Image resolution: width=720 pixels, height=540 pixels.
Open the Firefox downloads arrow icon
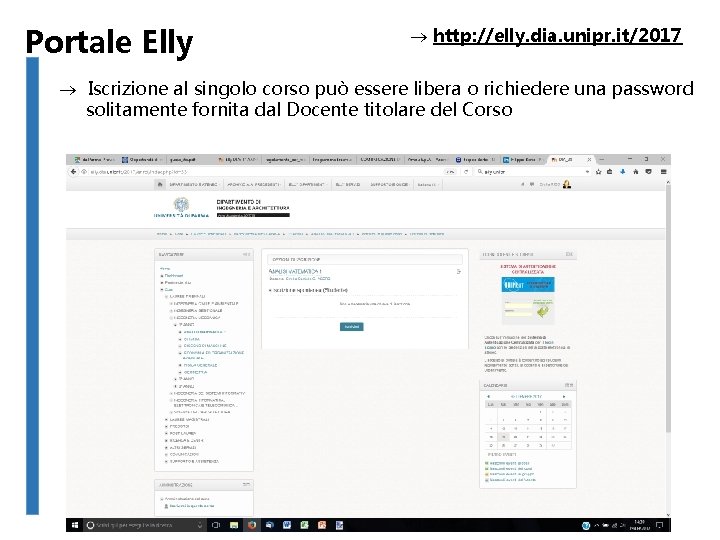(x=623, y=172)
